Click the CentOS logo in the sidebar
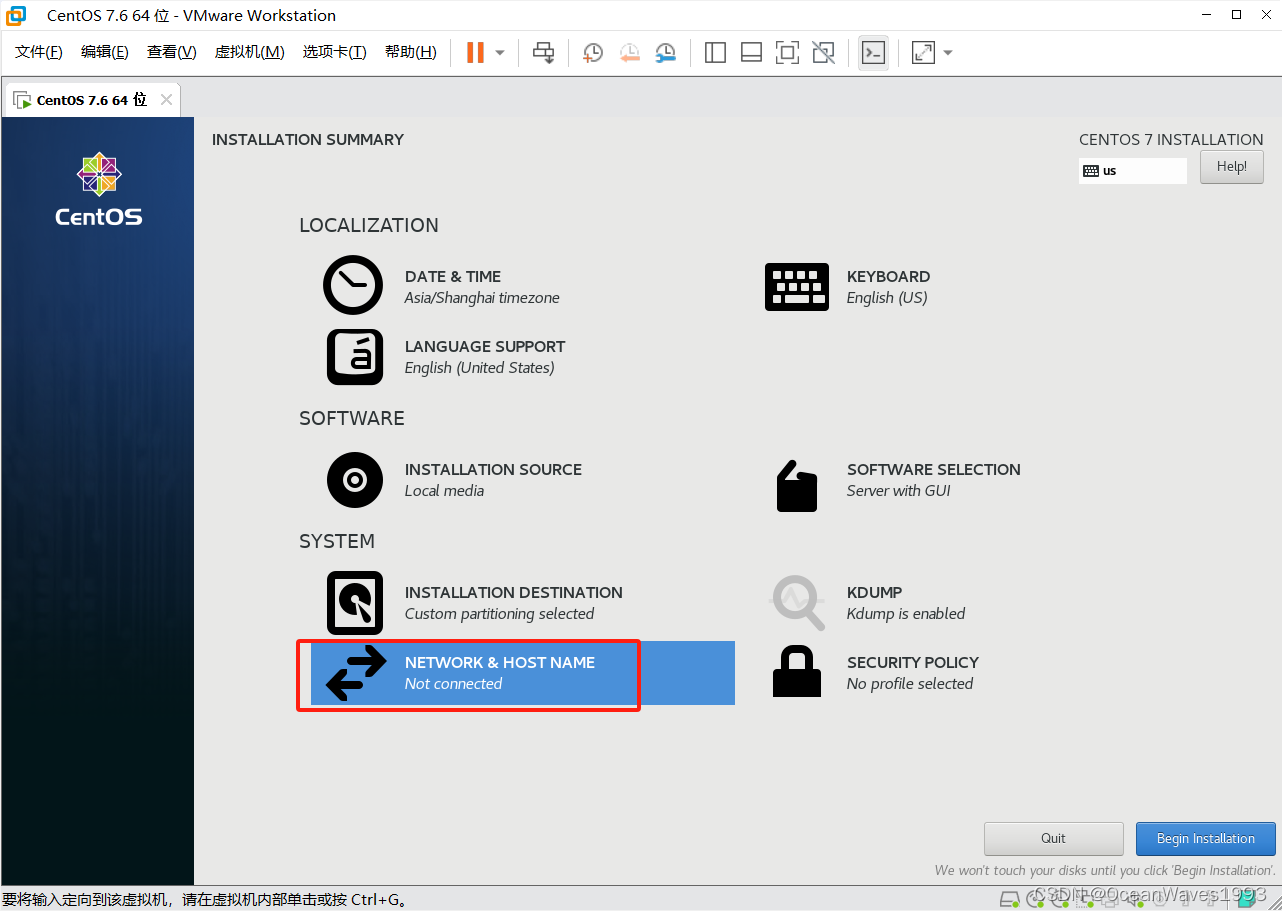The image size is (1282, 911). (x=99, y=189)
